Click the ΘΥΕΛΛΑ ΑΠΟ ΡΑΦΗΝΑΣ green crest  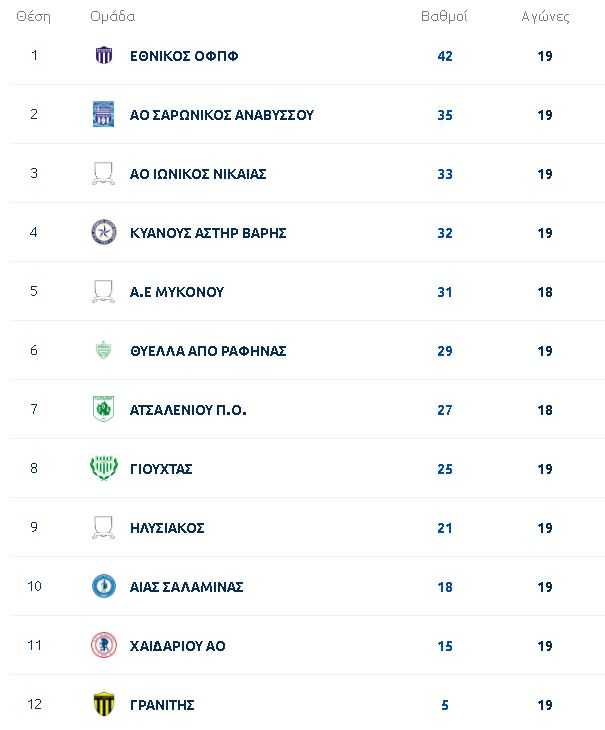pyautogui.click(x=103, y=350)
